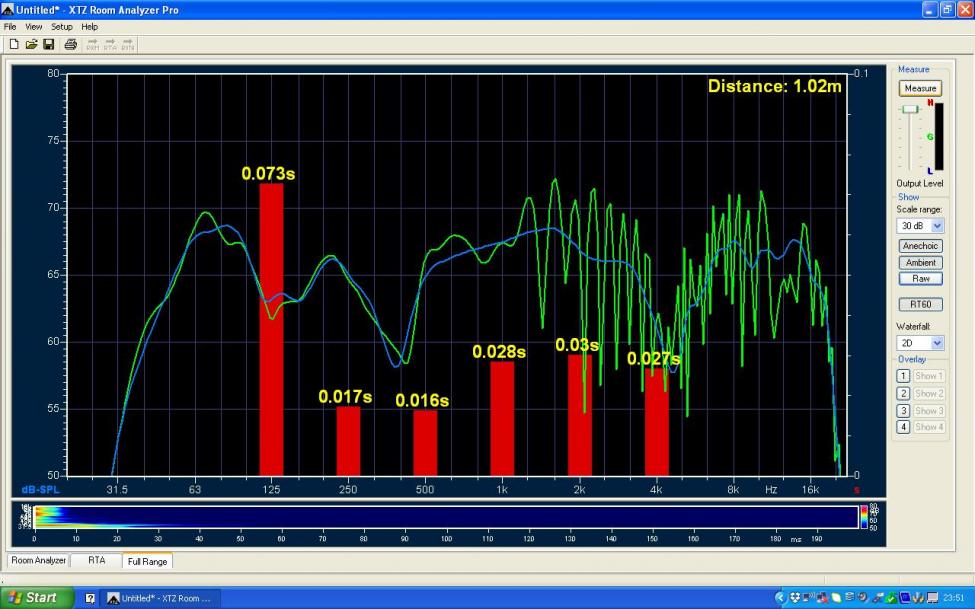Toggle the Ambient curve display
The height and width of the screenshot is (609, 975).
point(920,263)
